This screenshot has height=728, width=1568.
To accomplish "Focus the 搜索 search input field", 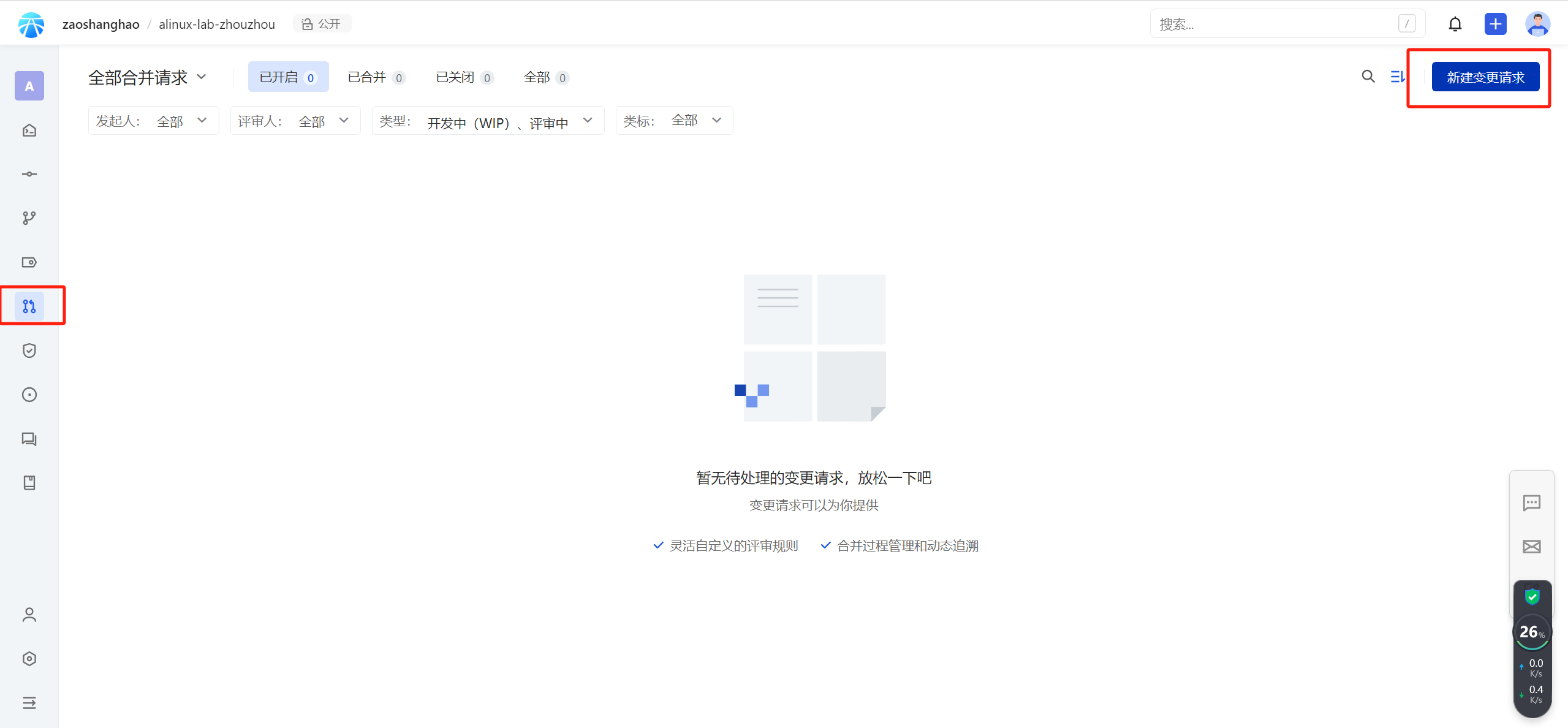I will (1274, 24).
